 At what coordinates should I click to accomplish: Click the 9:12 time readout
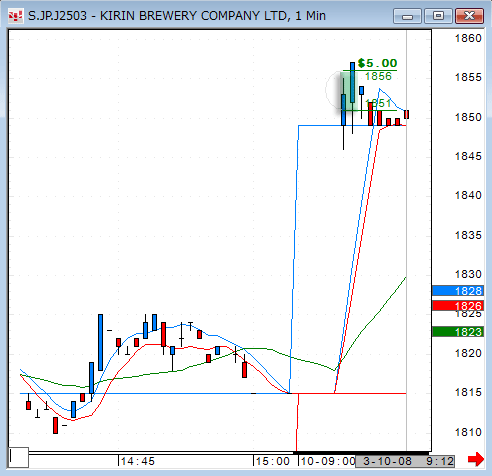(440, 461)
